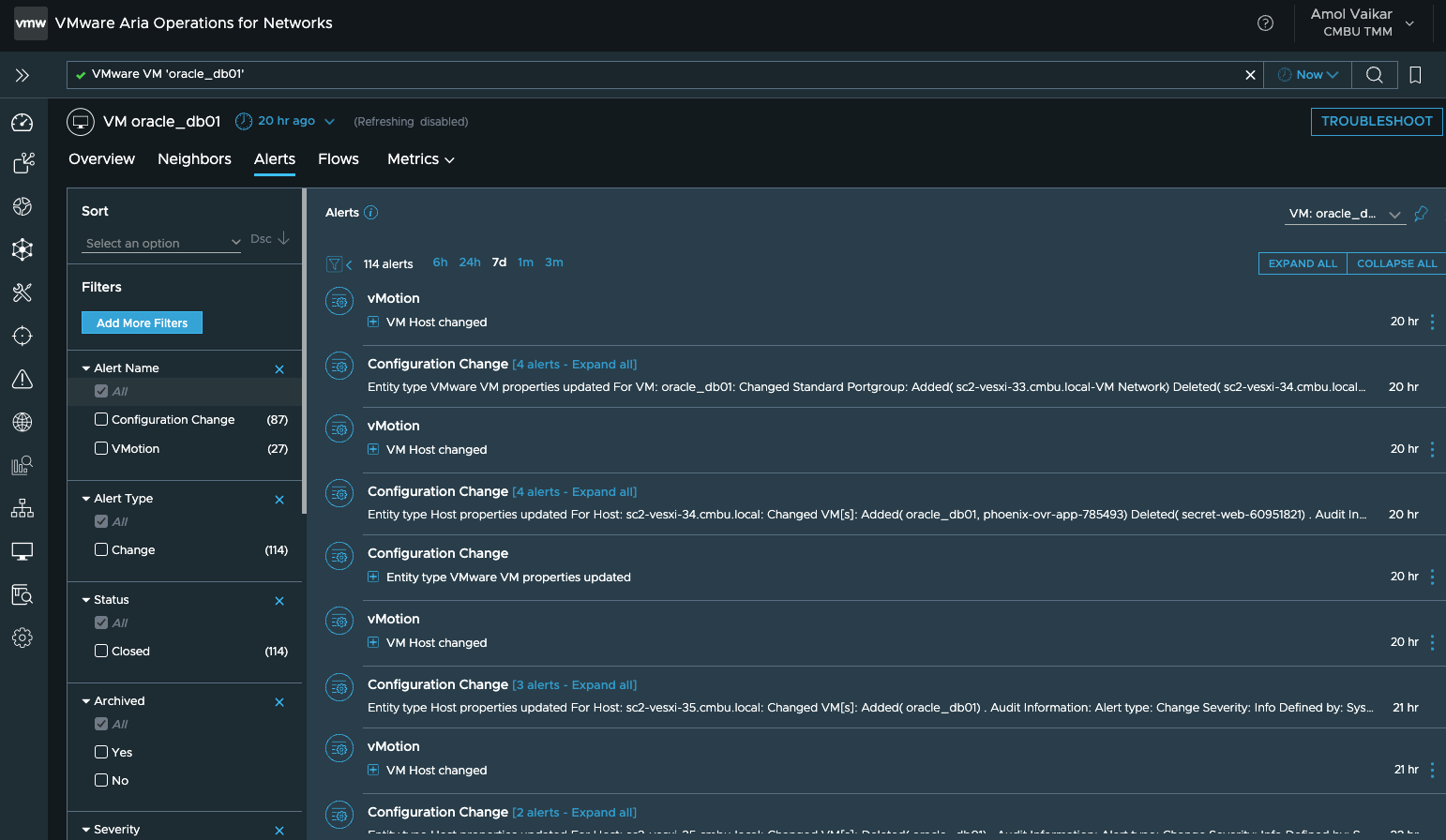This screenshot has height=840, width=1446.
Task: Click the TROUBLESHOOT button
Action: click(x=1377, y=122)
